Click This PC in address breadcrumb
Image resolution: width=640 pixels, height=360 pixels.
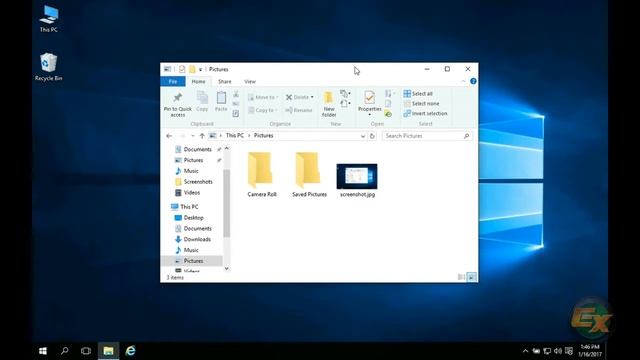pos(235,136)
